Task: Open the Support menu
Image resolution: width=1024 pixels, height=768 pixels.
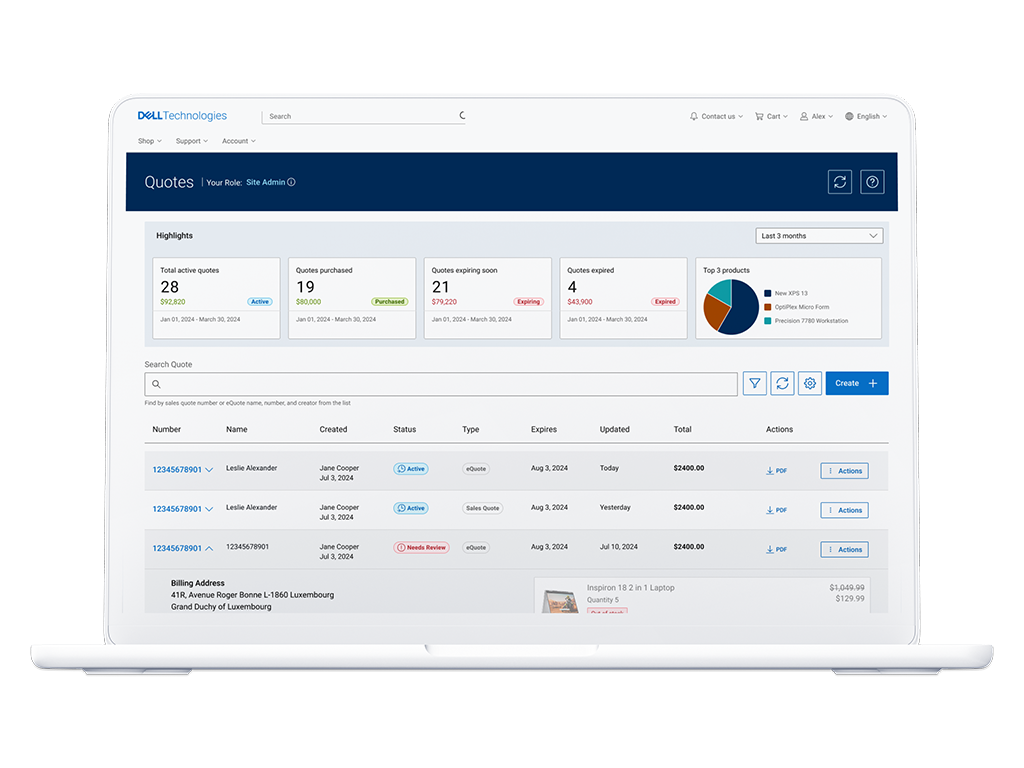Action: 191,141
